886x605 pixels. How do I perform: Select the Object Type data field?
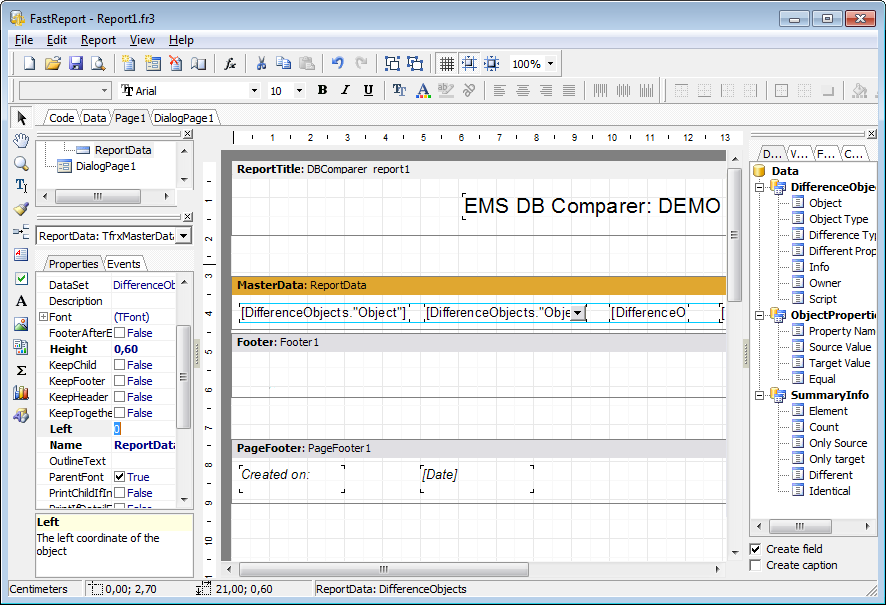coord(839,219)
